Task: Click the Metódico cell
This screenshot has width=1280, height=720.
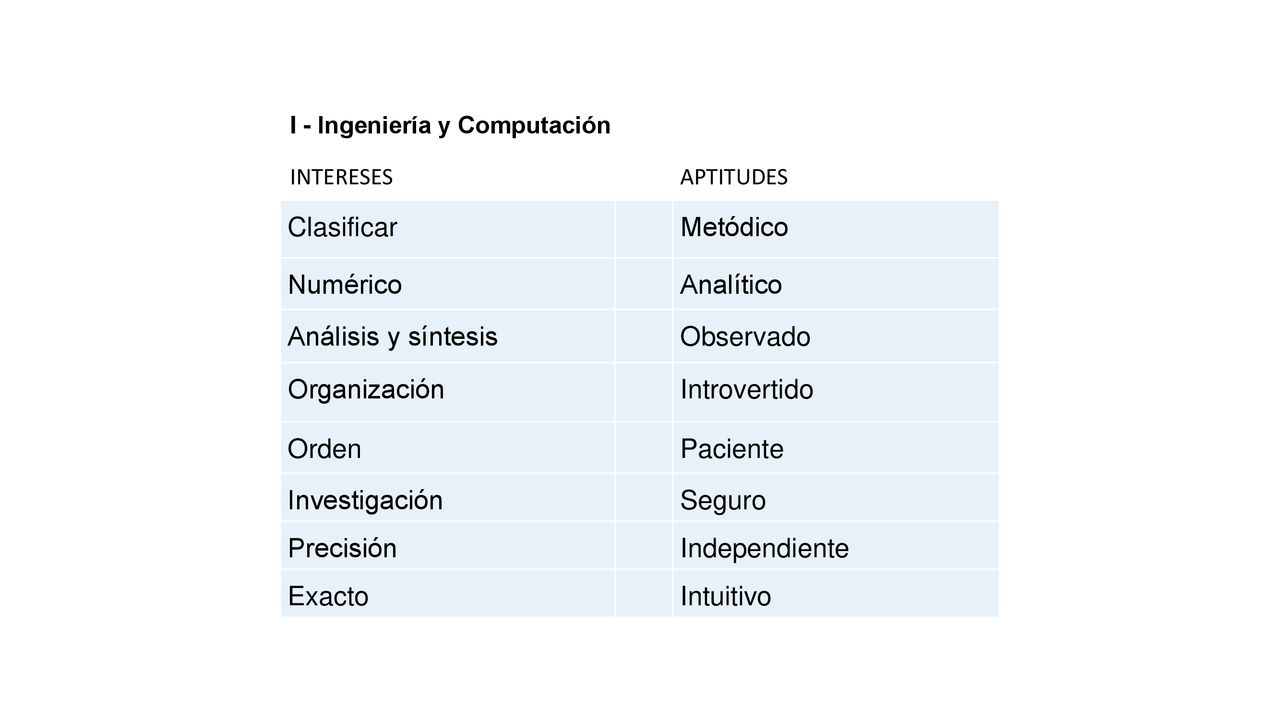Action: [835, 229]
